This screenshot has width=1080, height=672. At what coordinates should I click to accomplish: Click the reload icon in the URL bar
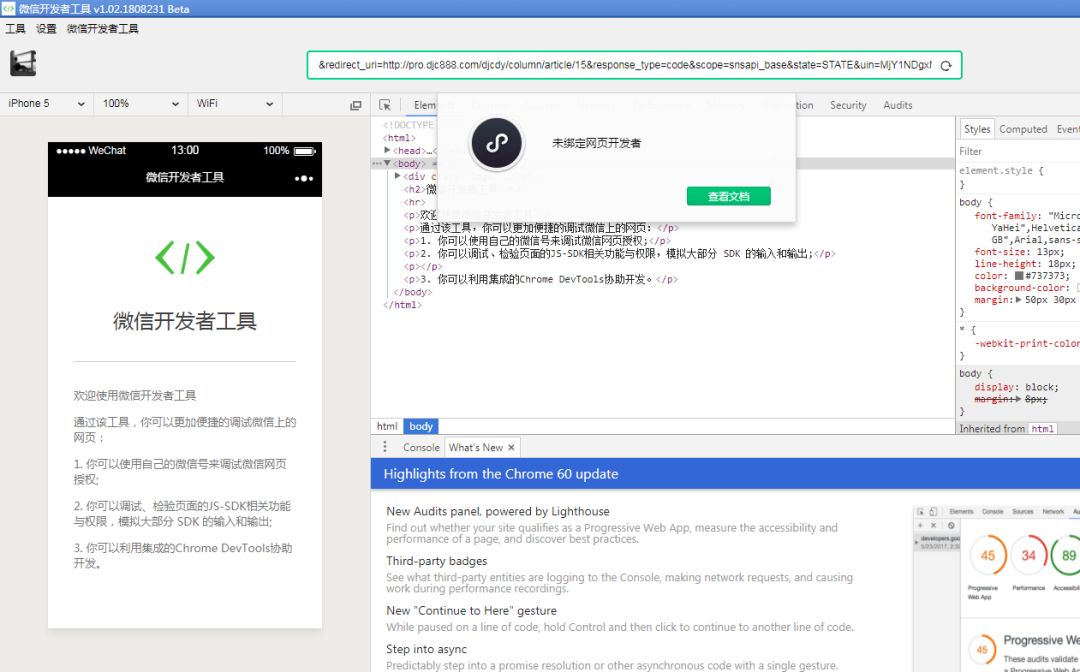tap(946, 65)
